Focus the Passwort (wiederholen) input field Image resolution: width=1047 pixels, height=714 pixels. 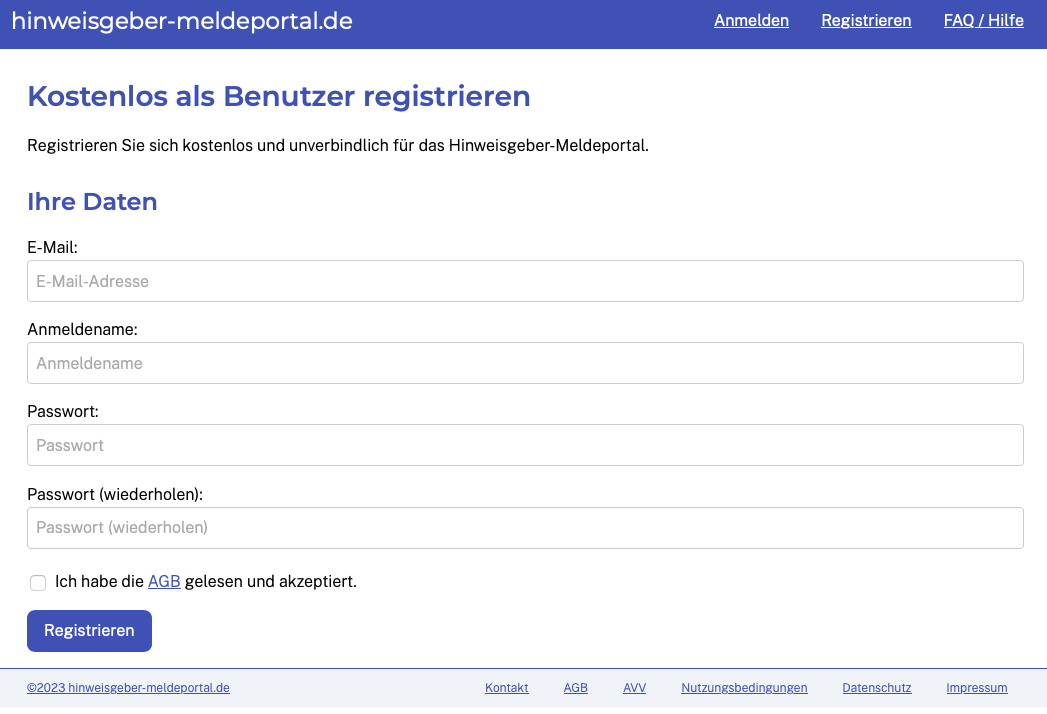(x=525, y=528)
